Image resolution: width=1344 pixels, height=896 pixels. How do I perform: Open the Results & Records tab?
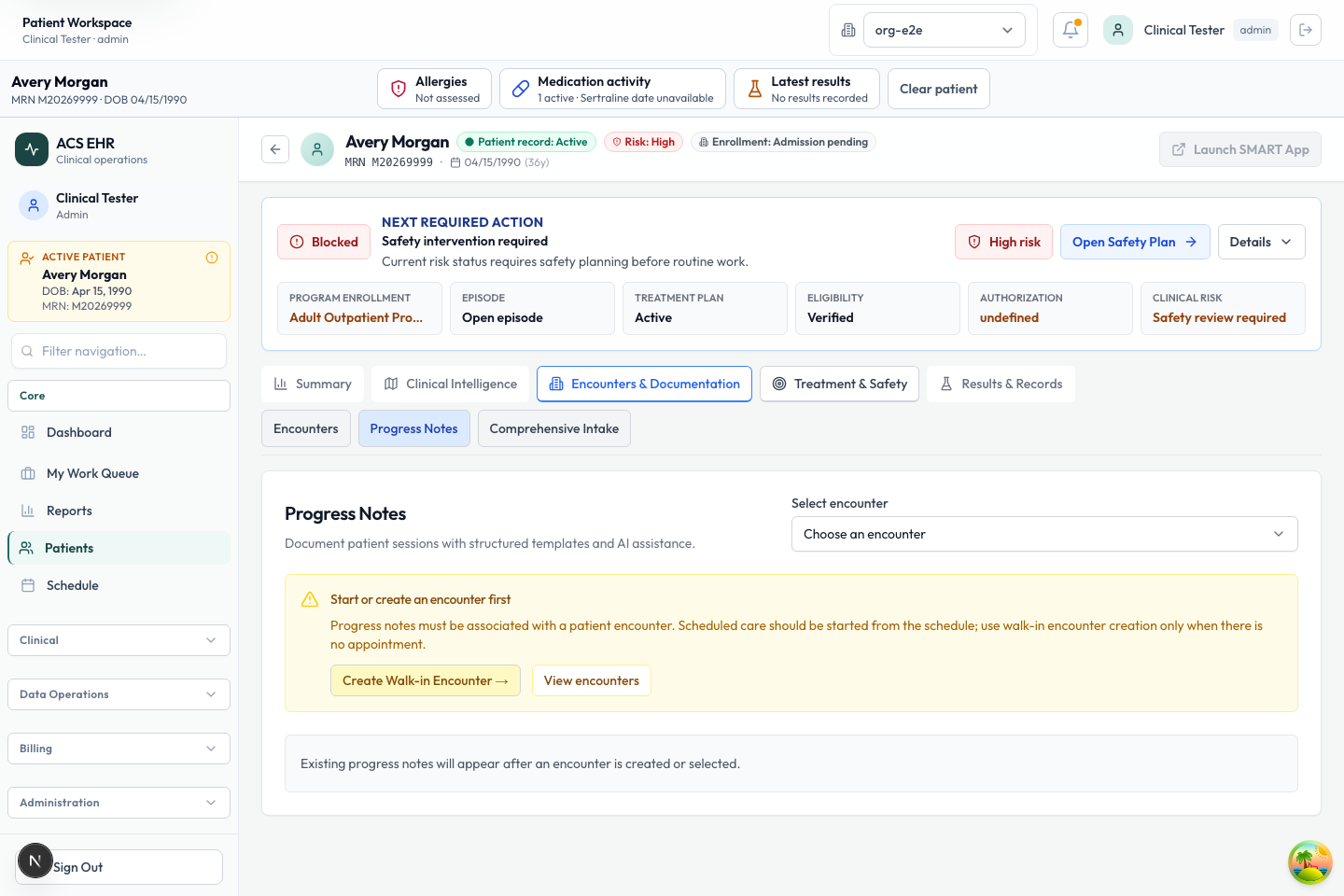tap(1001, 384)
